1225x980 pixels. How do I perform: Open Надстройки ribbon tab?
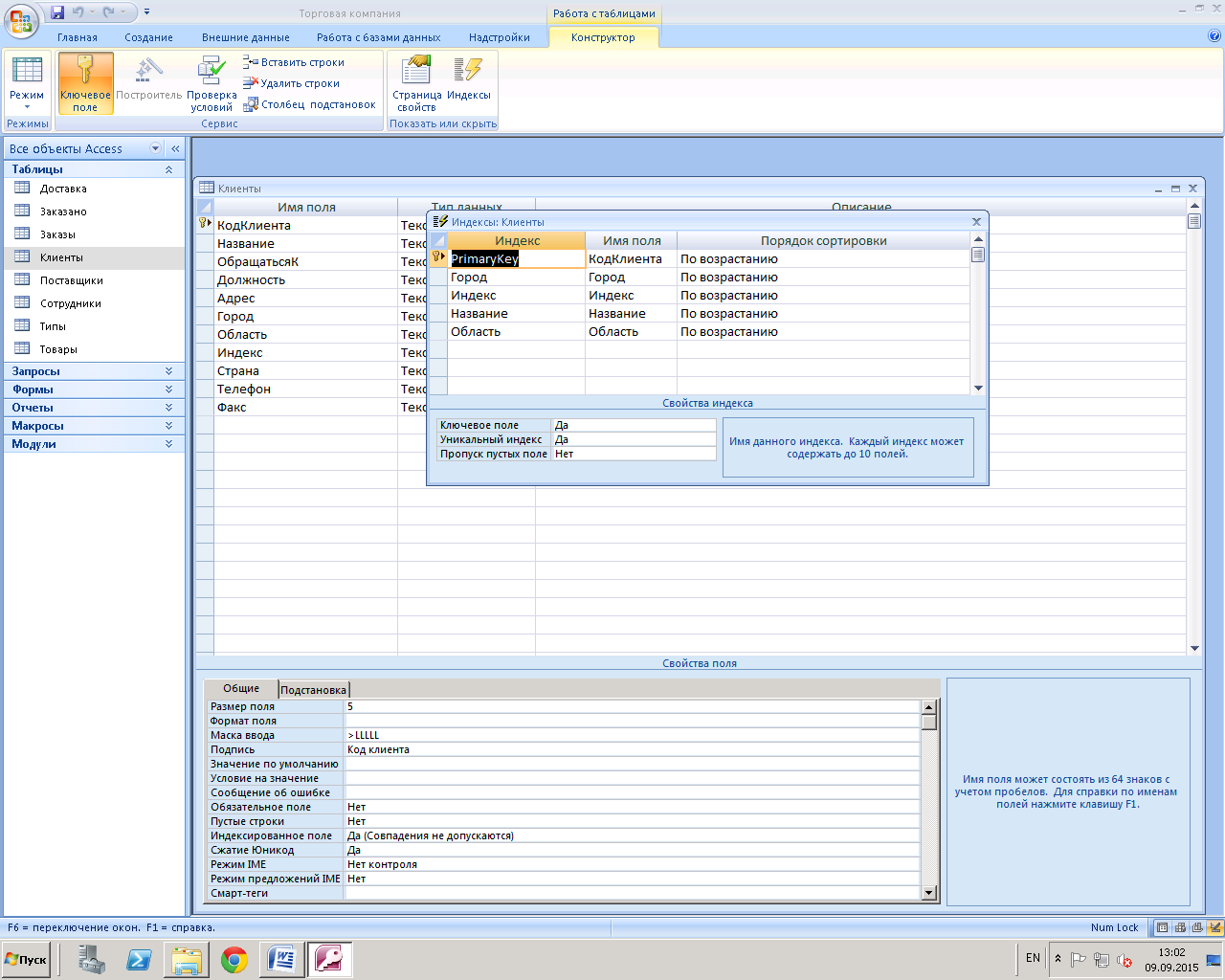coord(500,37)
